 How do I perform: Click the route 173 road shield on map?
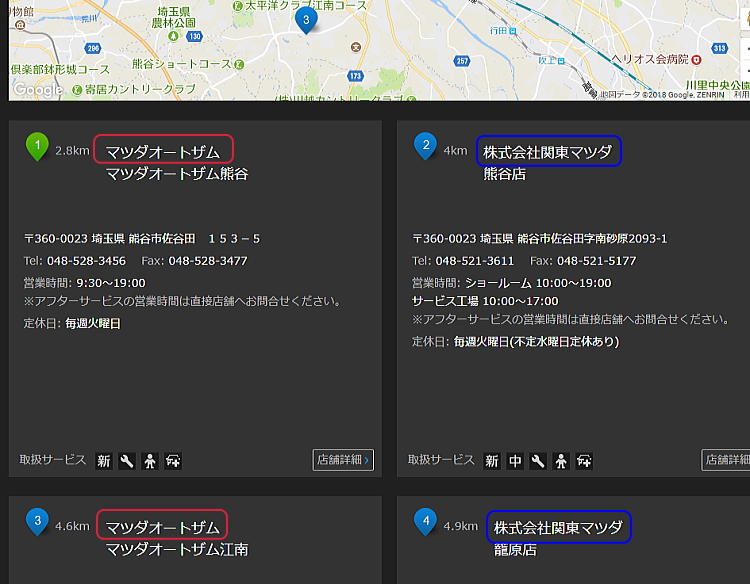355,76
